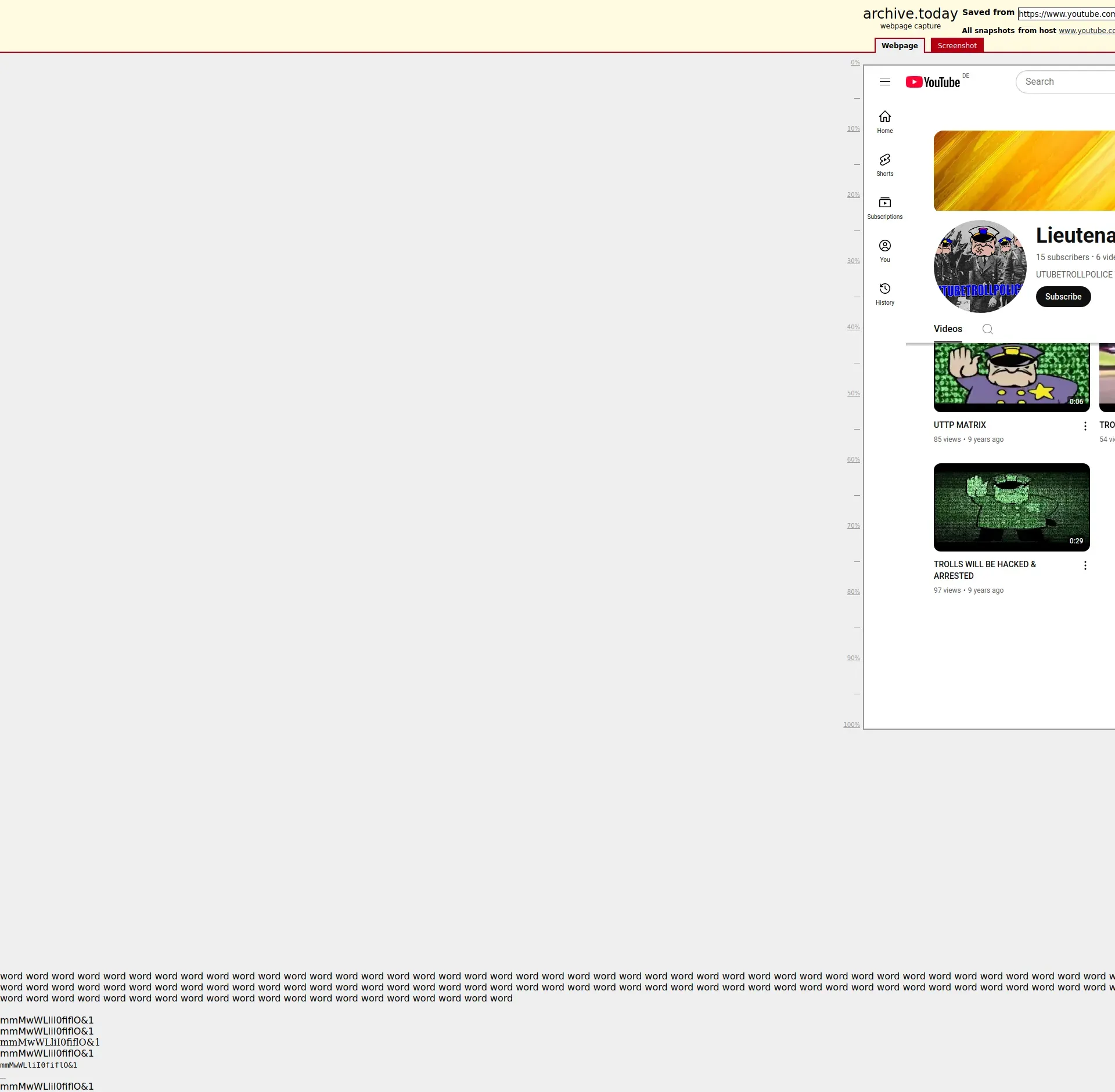The image size is (1115, 1092).
Task: Click the channel search magnifier icon
Action: tap(987, 329)
